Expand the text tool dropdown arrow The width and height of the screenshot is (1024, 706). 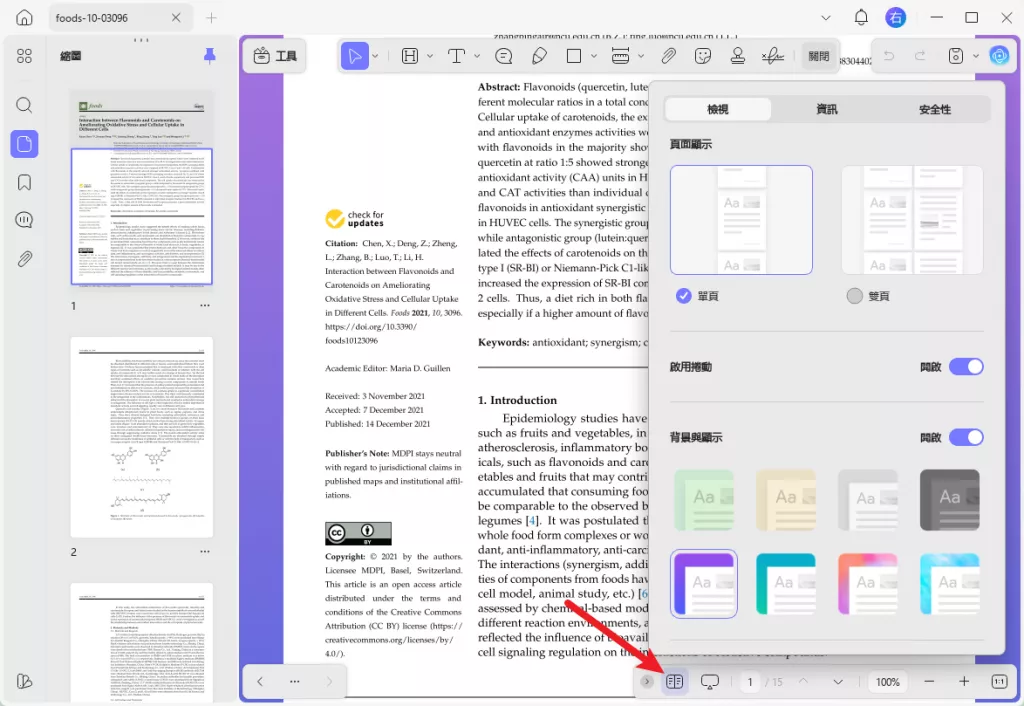477,56
